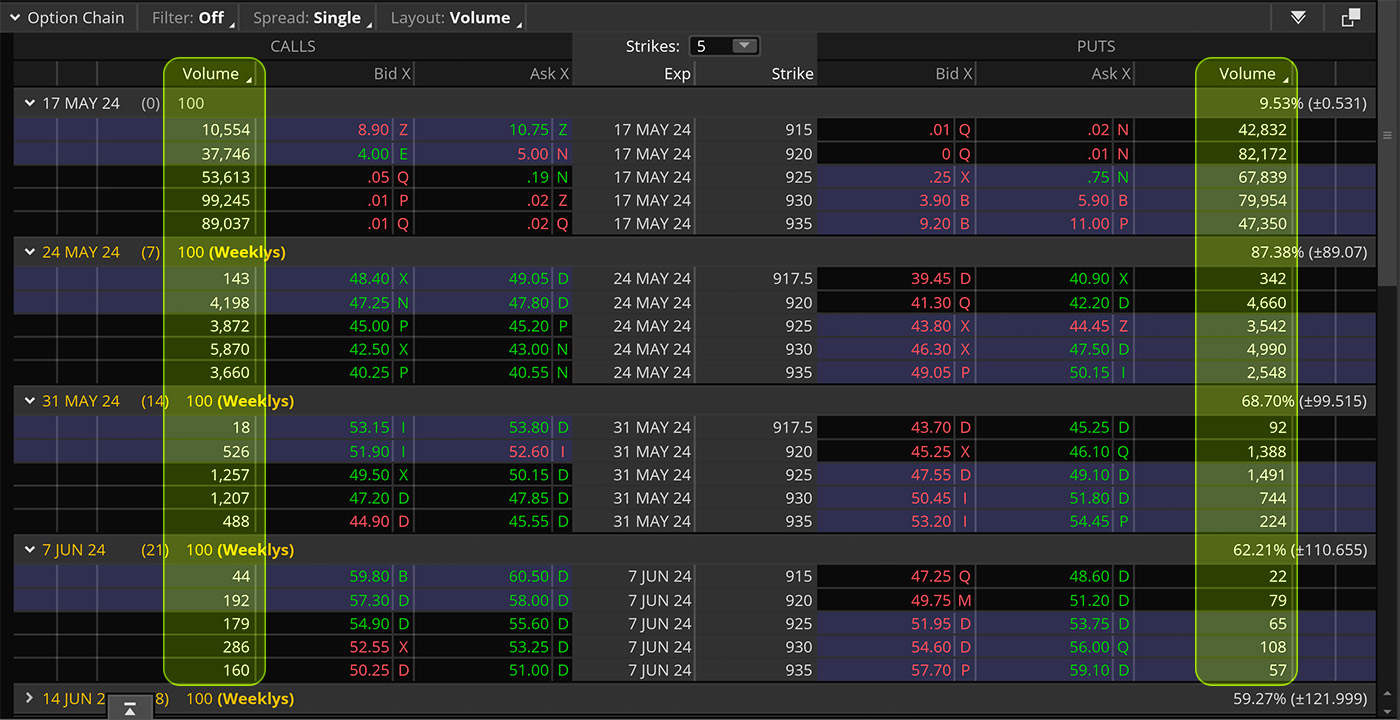Click call volume 286 in 7 JUN 930

click(x=237, y=647)
